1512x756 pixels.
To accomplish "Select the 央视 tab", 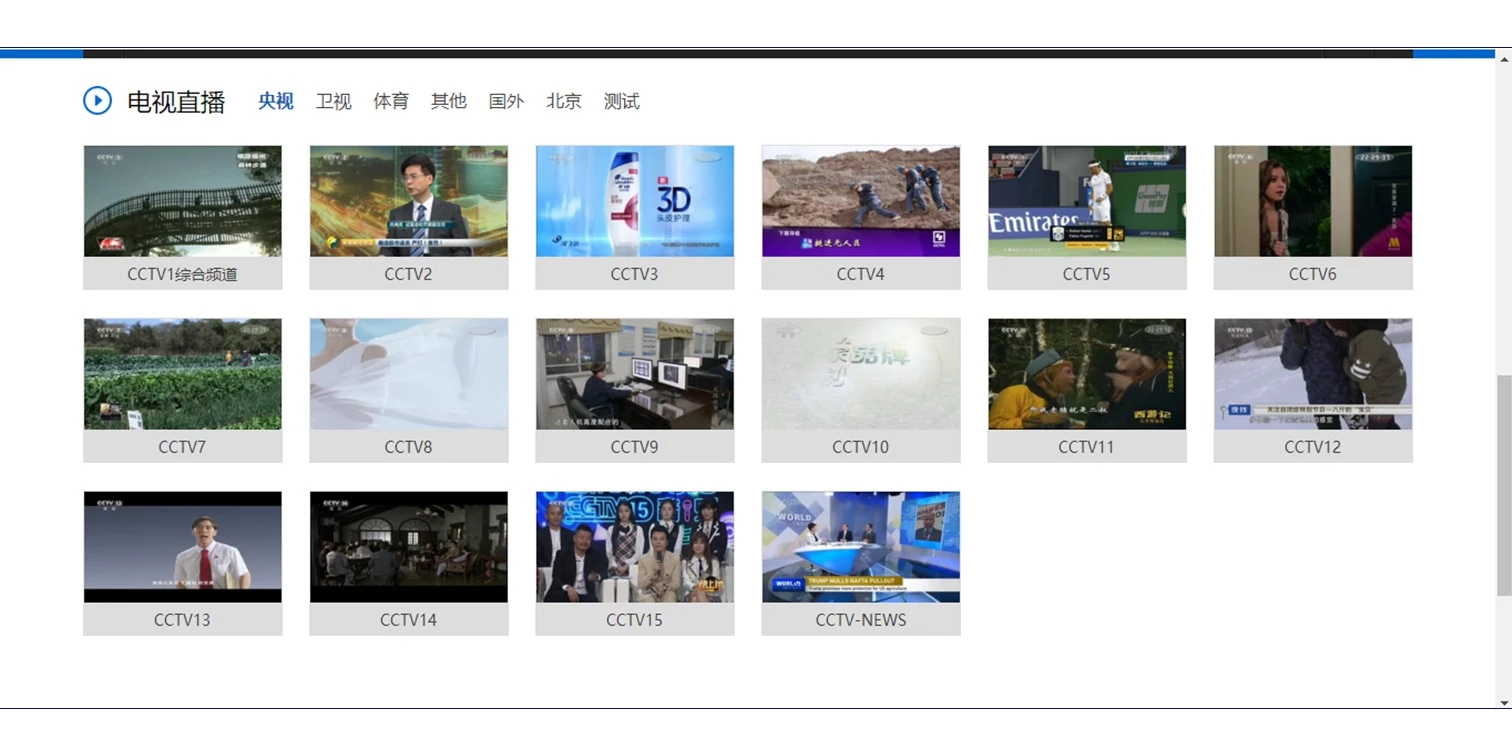I will [275, 101].
